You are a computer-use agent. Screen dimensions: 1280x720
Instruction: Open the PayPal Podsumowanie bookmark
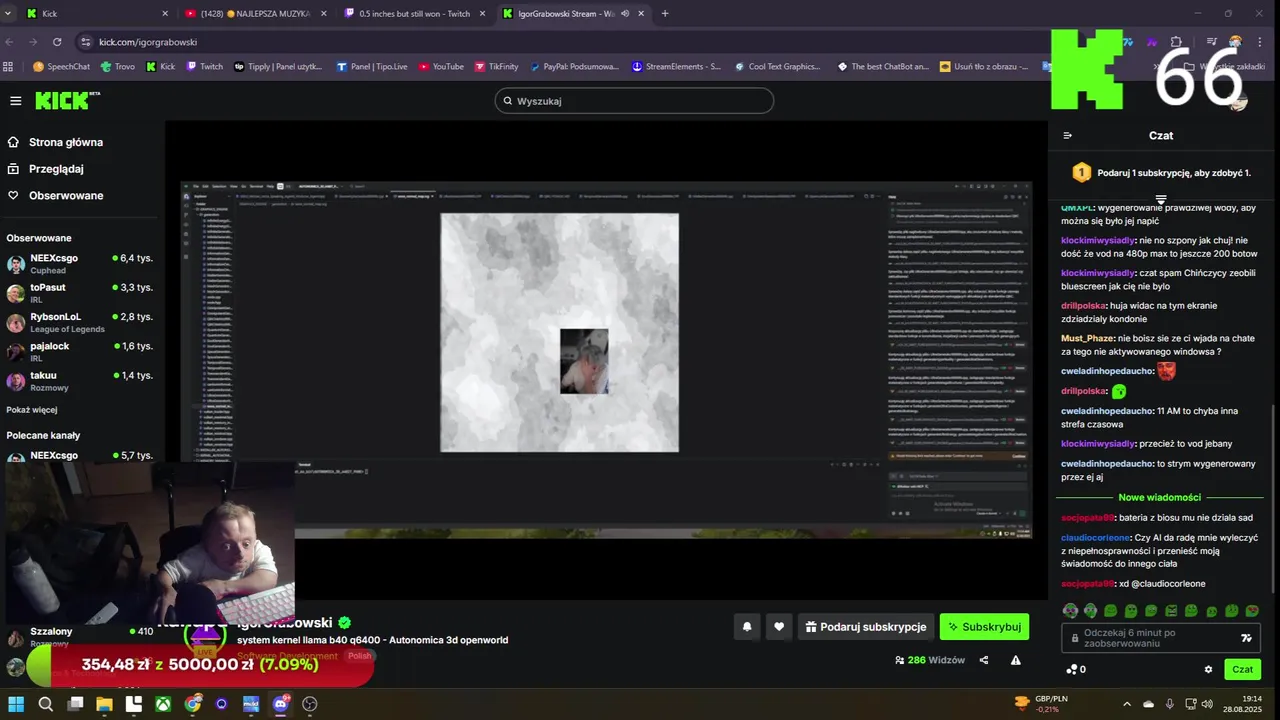click(x=574, y=67)
